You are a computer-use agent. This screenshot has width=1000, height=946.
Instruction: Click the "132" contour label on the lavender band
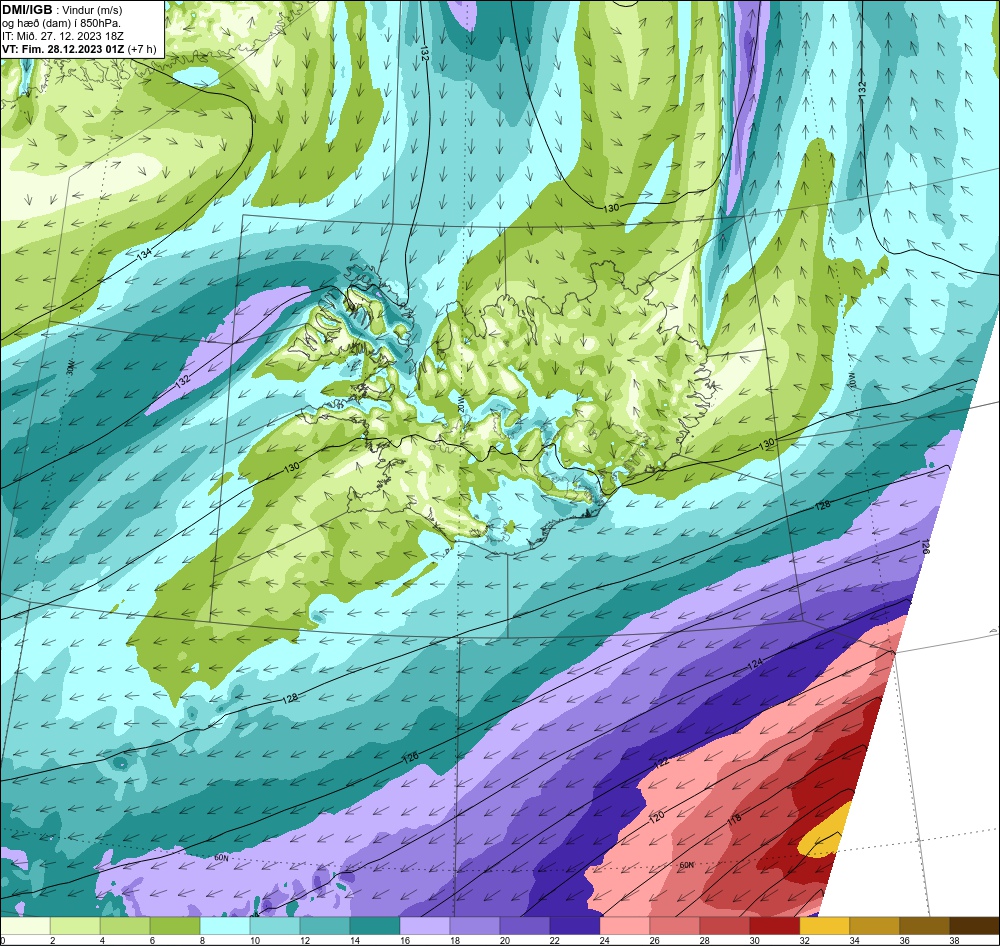pyautogui.click(x=182, y=381)
